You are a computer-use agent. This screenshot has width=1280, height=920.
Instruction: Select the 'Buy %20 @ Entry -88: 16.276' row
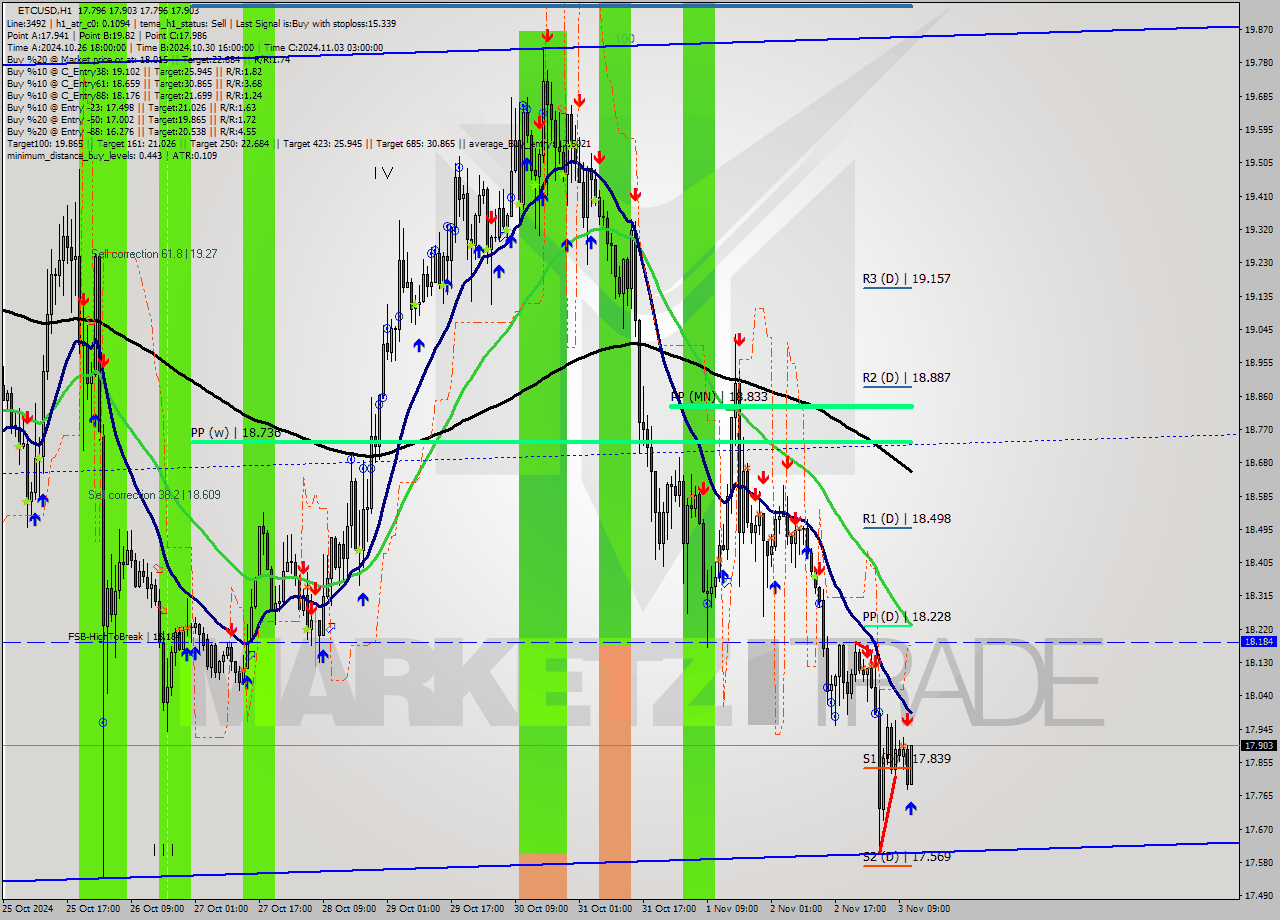coord(131,131)
